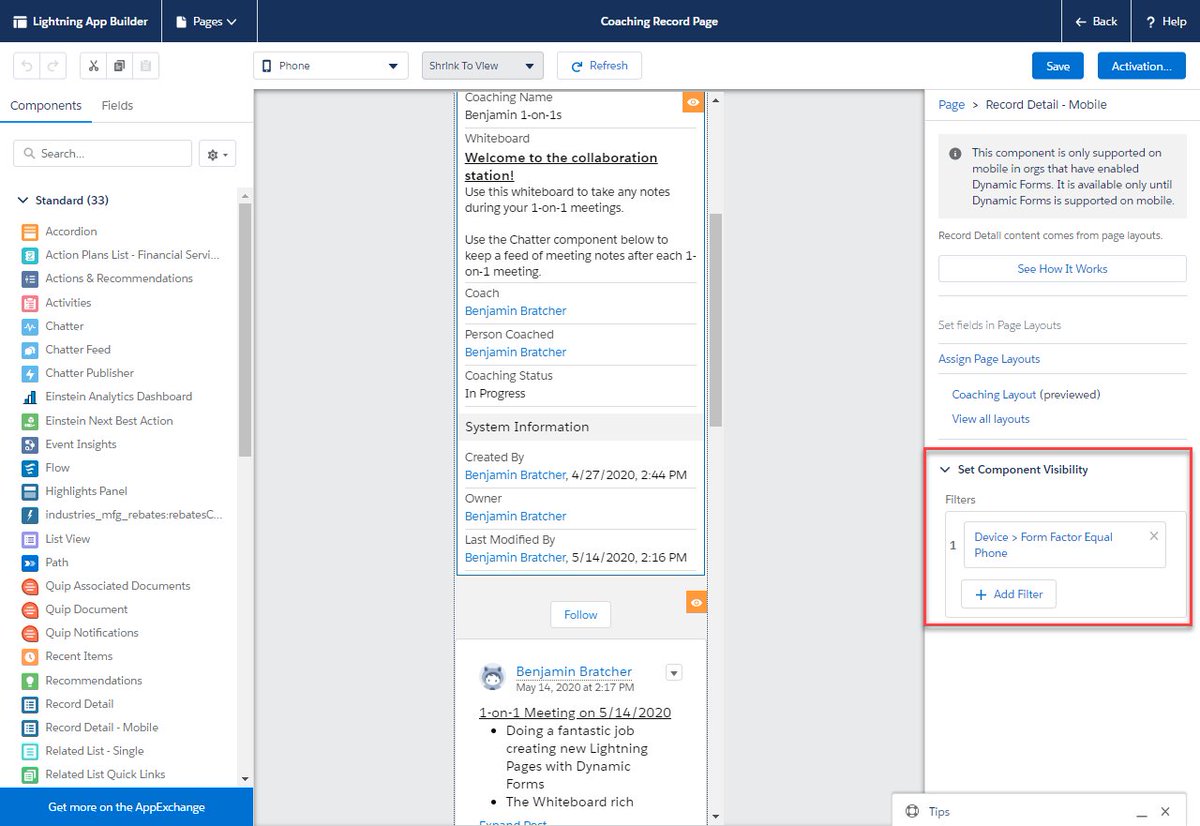Click the Page breadcrumb link
1200x826 pixels.
951,105
